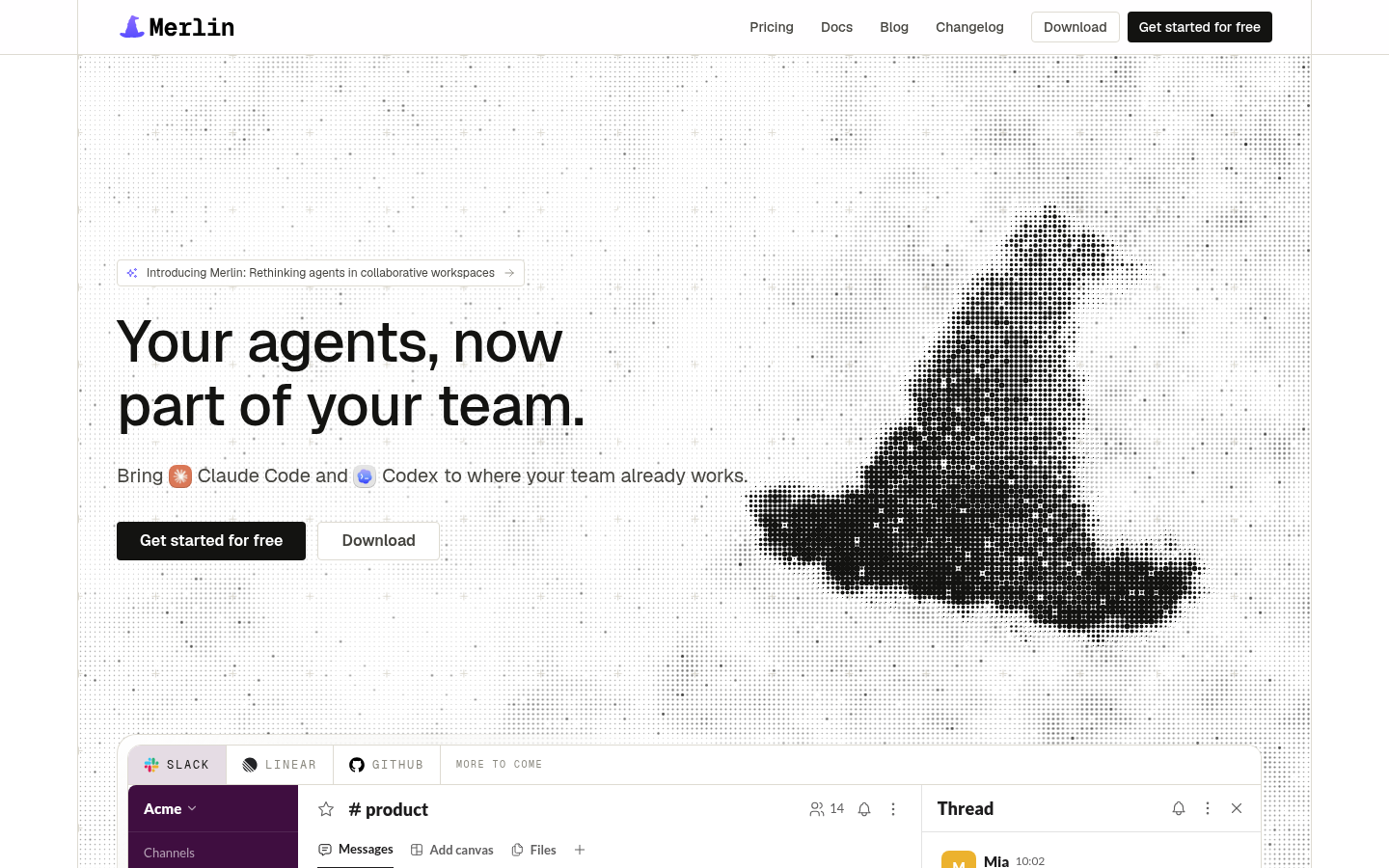Click the plus icon beside Files
Viewport: 1389px width, 868px height.
coord(580,850)
